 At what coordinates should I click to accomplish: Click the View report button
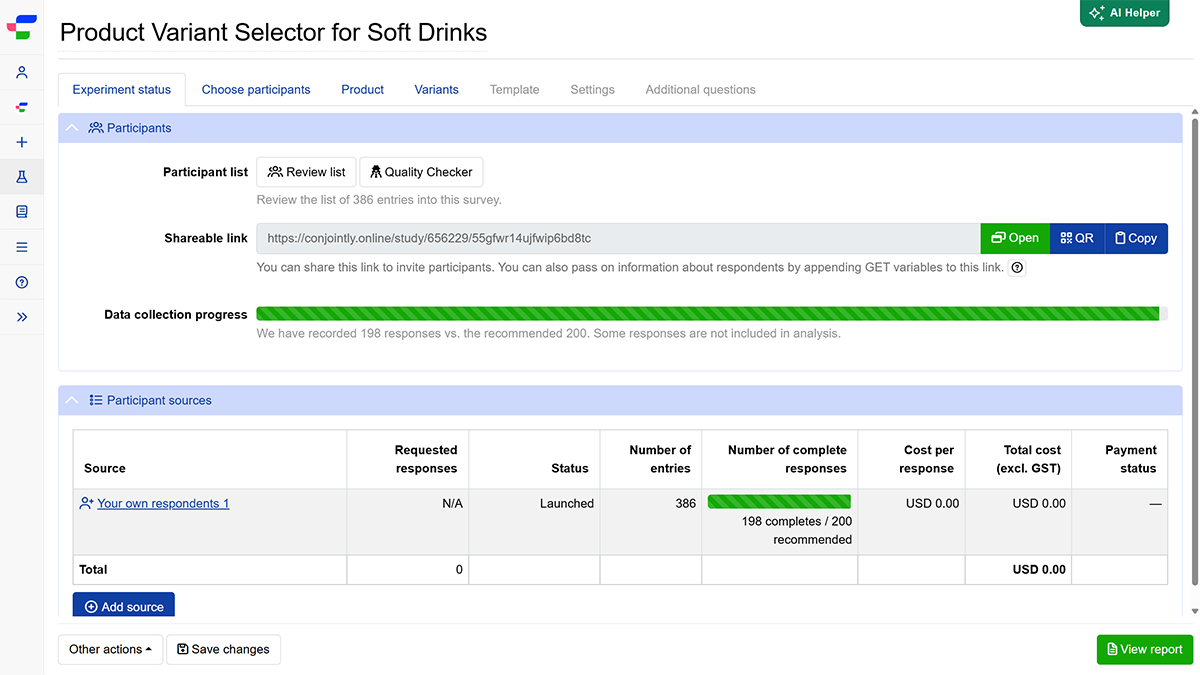1145,649
